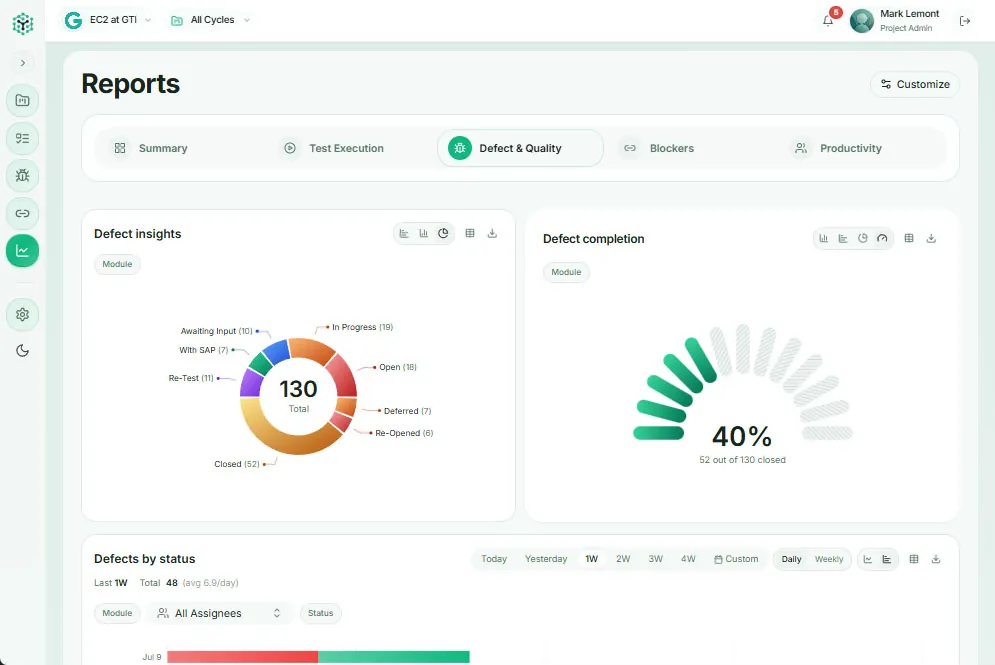Open the All Assignees dropdown

pos(219,613)
